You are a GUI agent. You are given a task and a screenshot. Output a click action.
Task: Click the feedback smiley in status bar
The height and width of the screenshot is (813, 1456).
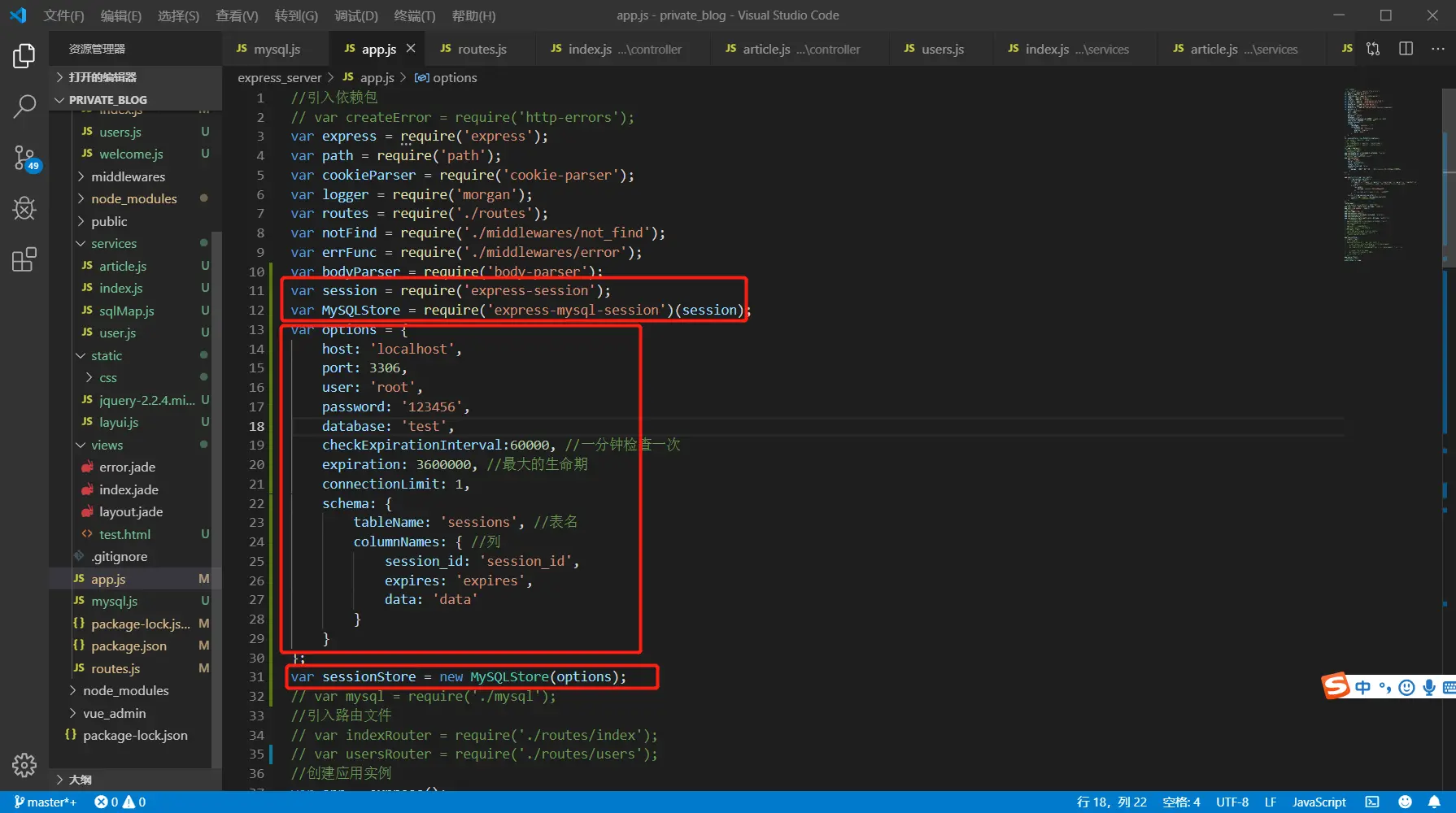coord(1405,802)
